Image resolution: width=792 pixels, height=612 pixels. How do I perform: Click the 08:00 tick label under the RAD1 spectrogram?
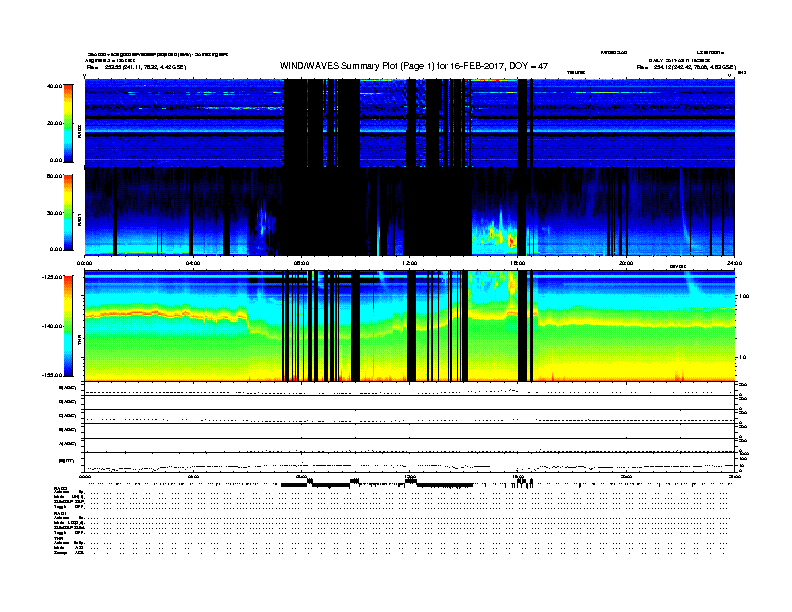click(x=301, y=263)
